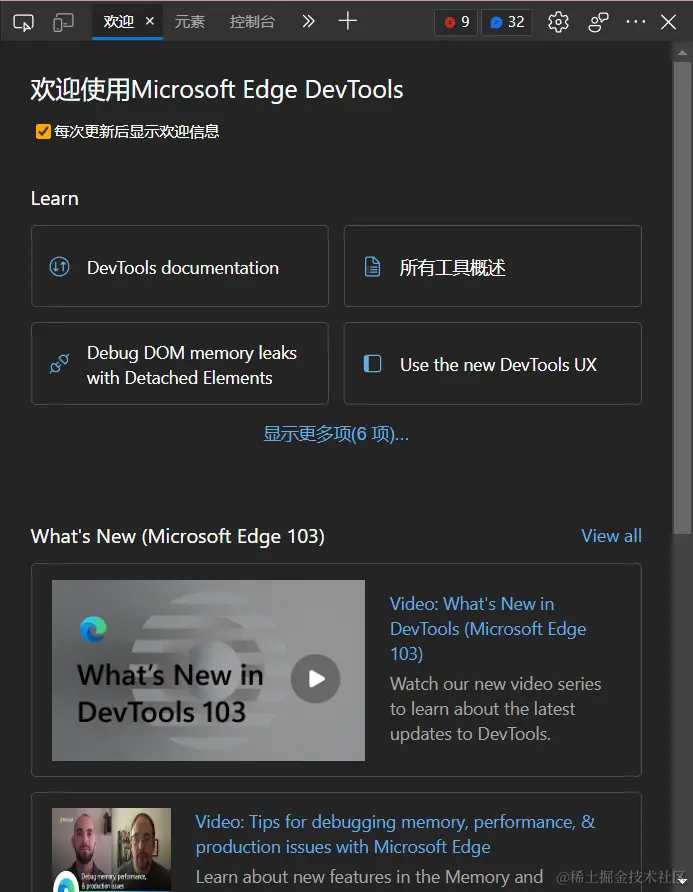Select the inspect element tool icon

click(23, 21)
